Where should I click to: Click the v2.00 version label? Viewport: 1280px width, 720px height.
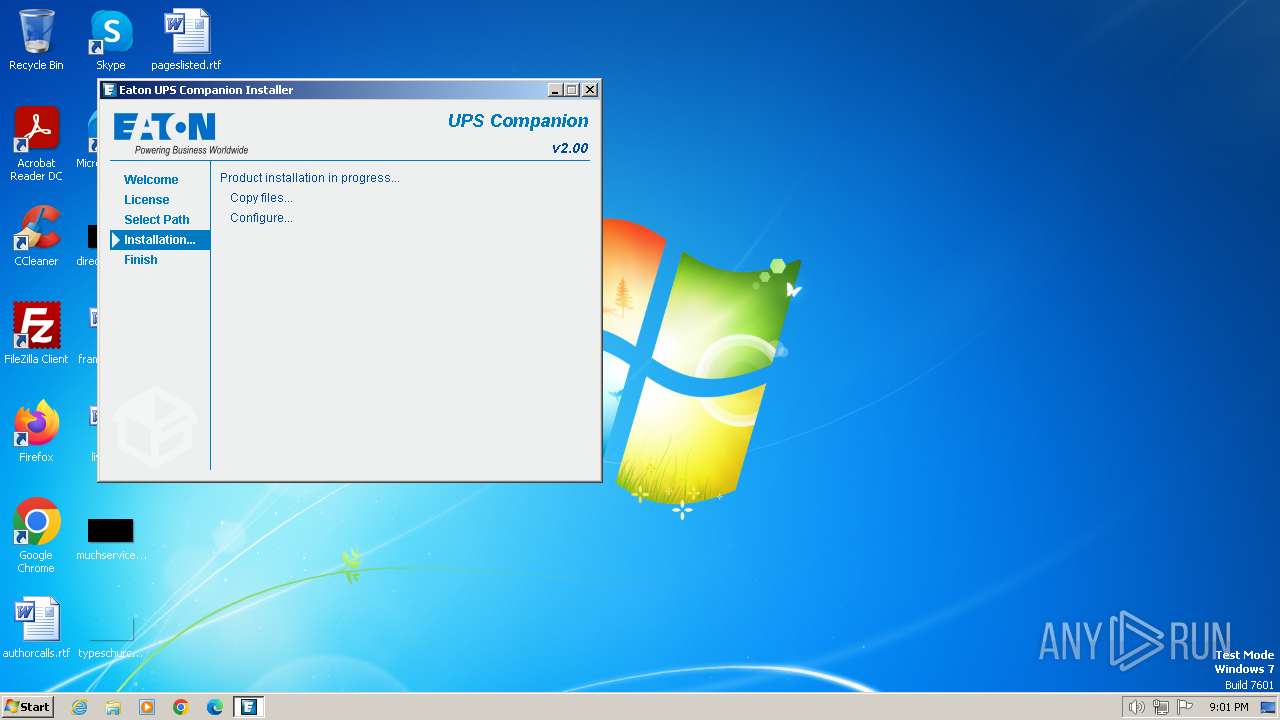click(x=570, y=148)
